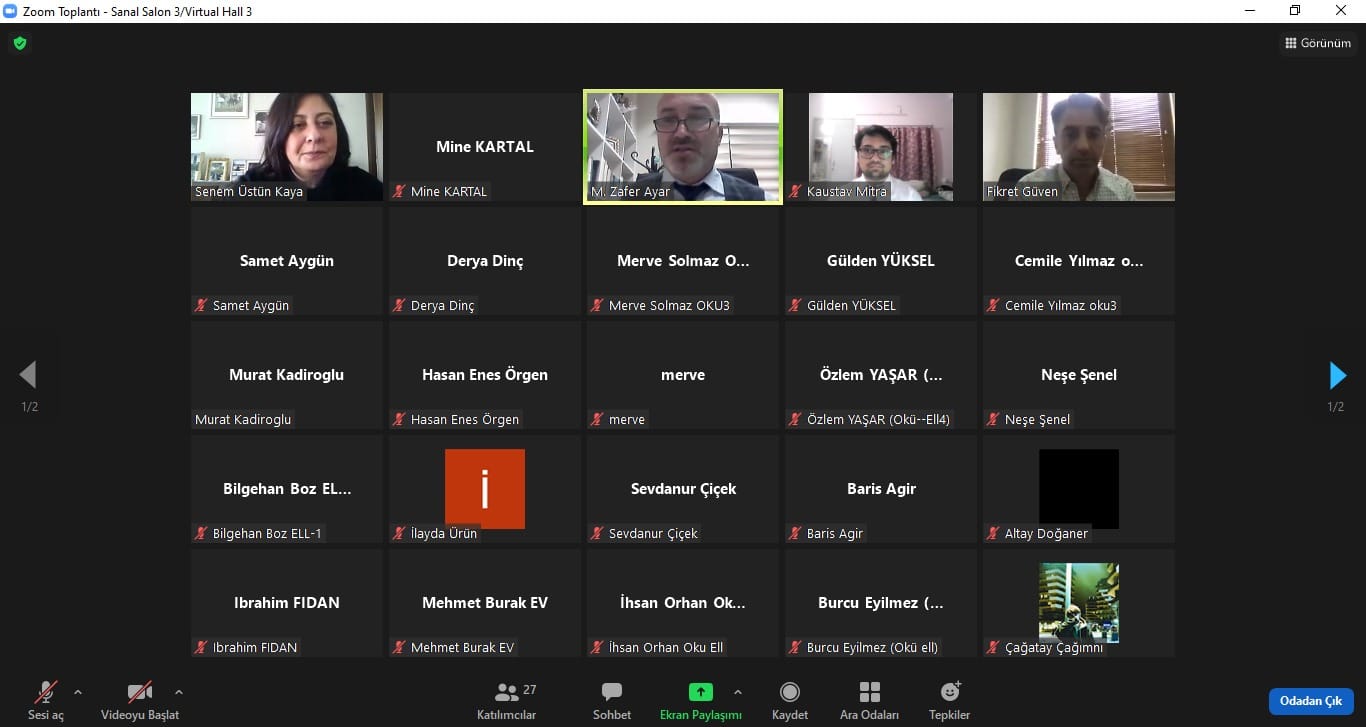Select Kaustav Mitra video tile
The width and height of the screenshot is (1366, 727).
(881, 147)
